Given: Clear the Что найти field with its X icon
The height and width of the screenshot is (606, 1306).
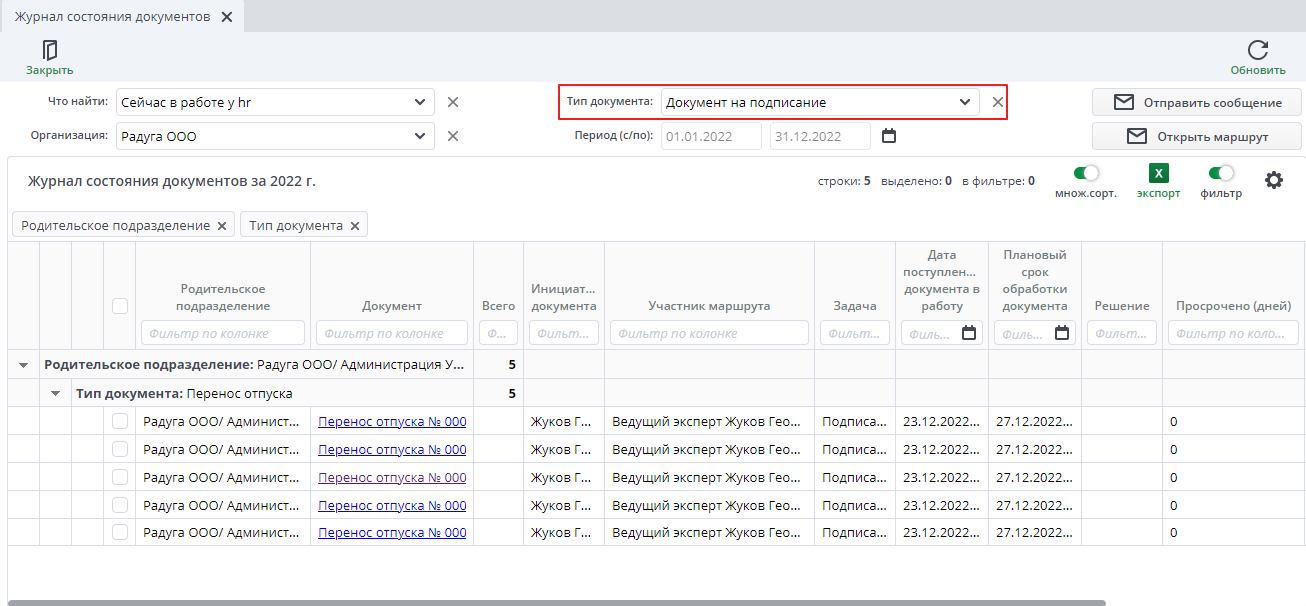Looking at the screenshot, I should coord(453,102).
